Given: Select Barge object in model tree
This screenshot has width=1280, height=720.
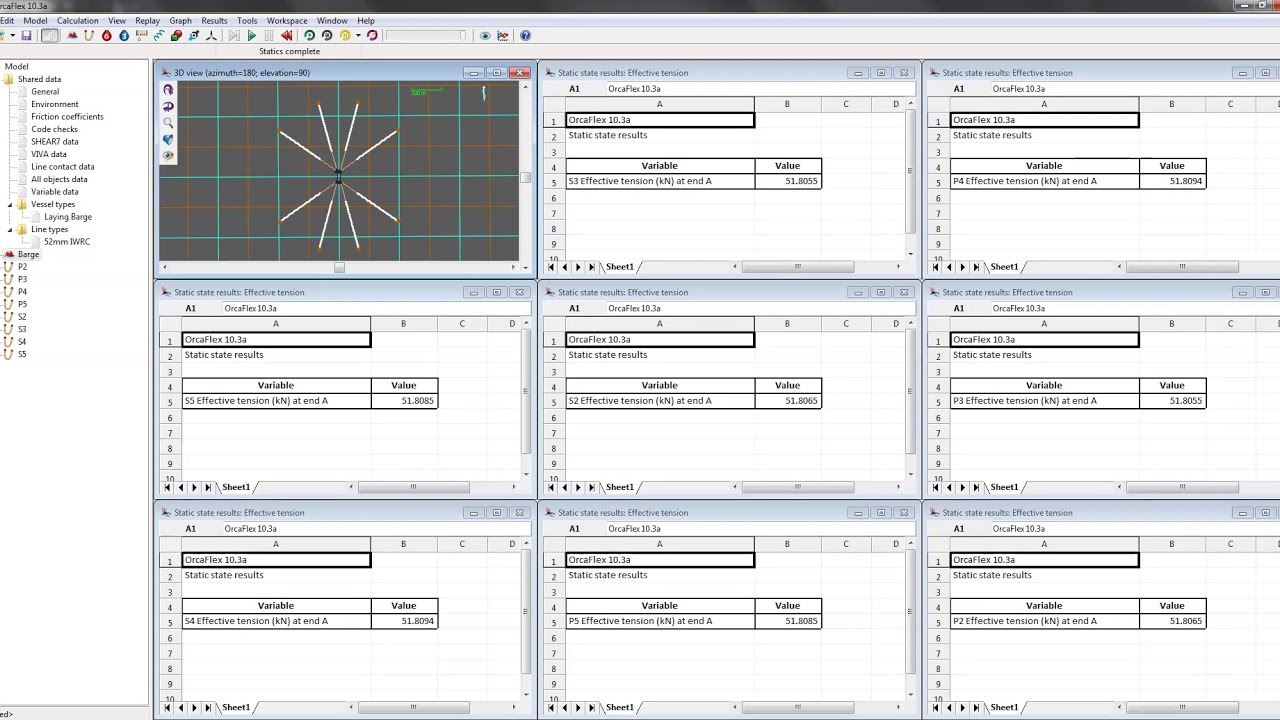Looking at the screenshot, I should pos(28,254).
